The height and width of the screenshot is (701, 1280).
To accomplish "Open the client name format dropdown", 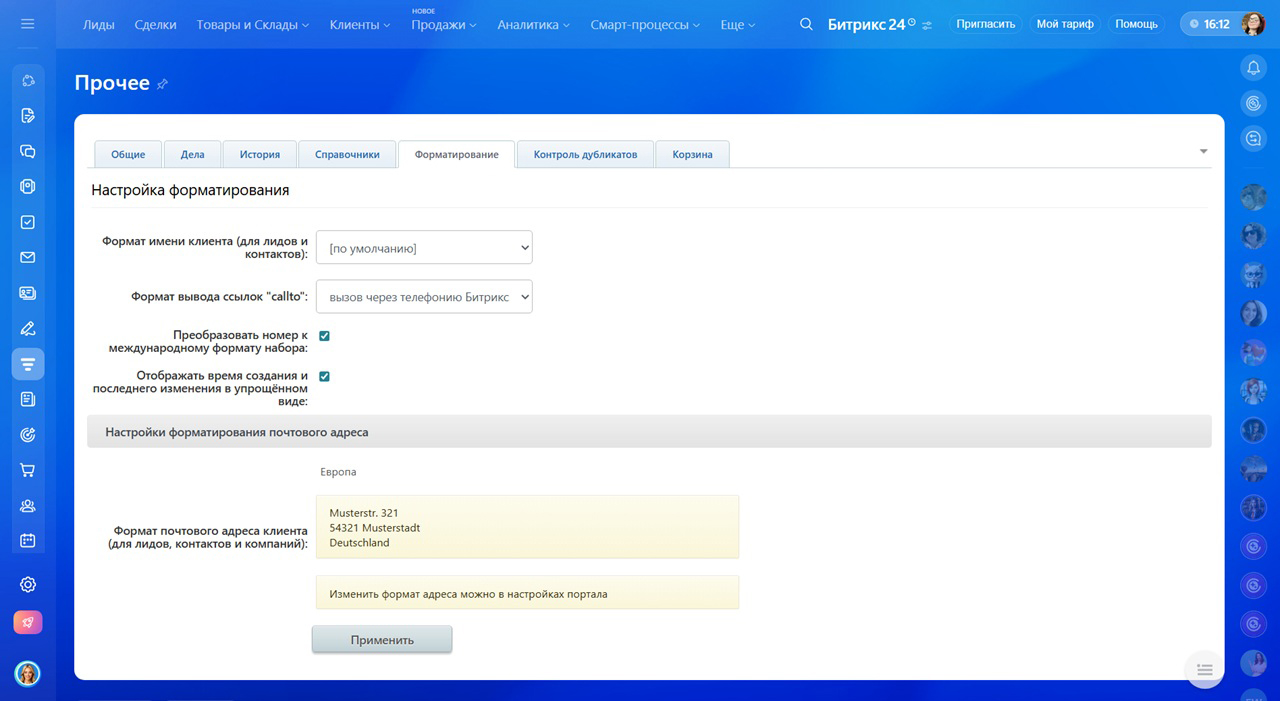I will pos(424,248).
